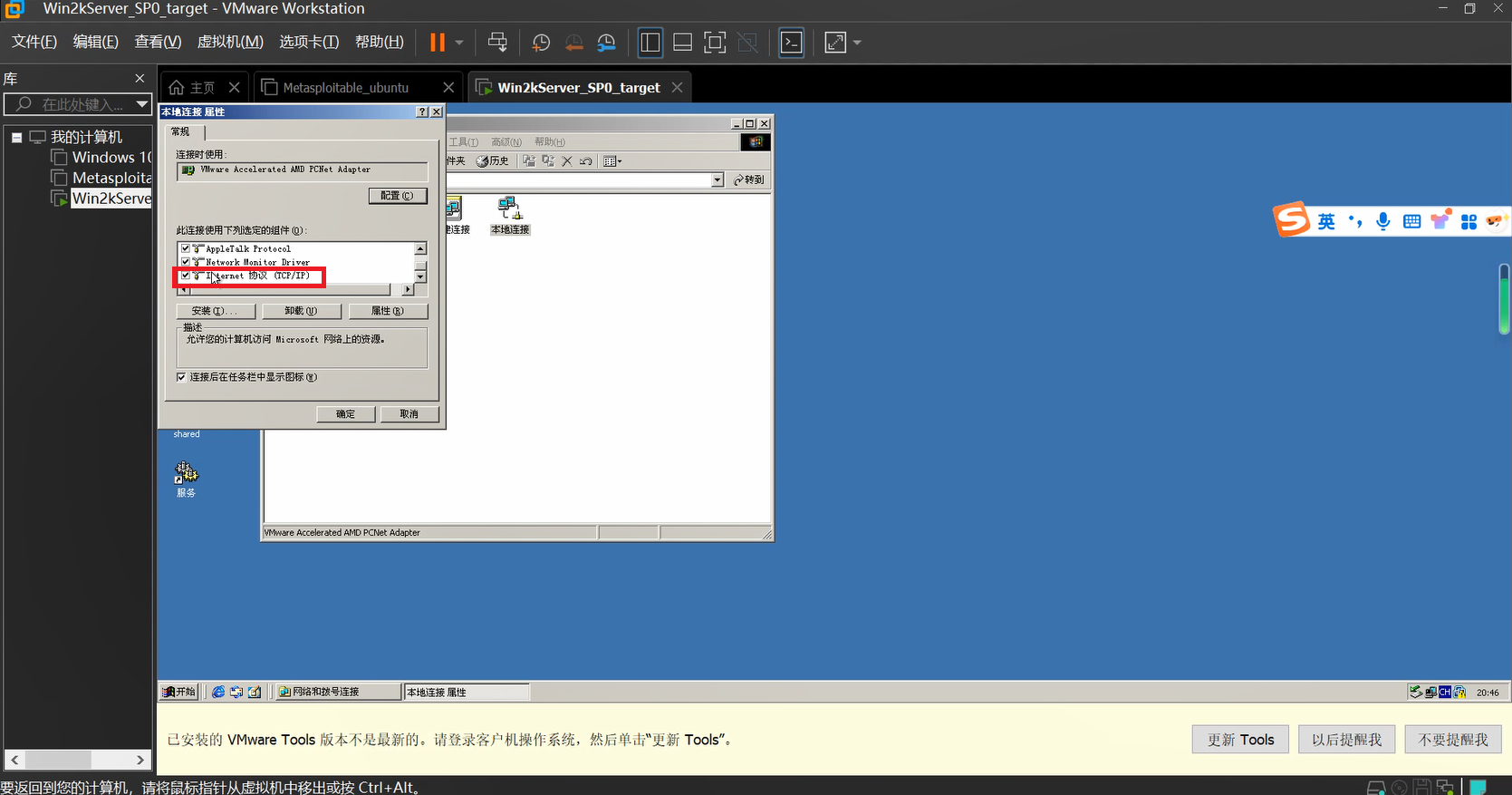Select the Metasploitable VM in library

click(x=103, y=178)
